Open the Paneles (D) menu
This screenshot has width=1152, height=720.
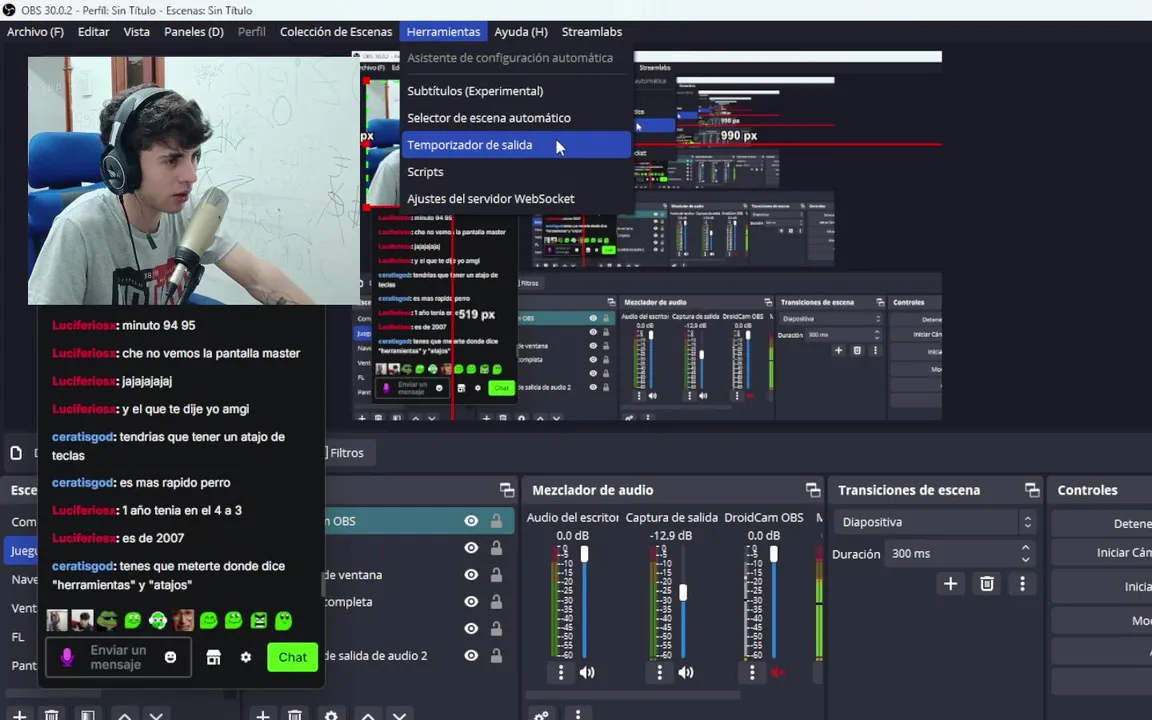193,32
